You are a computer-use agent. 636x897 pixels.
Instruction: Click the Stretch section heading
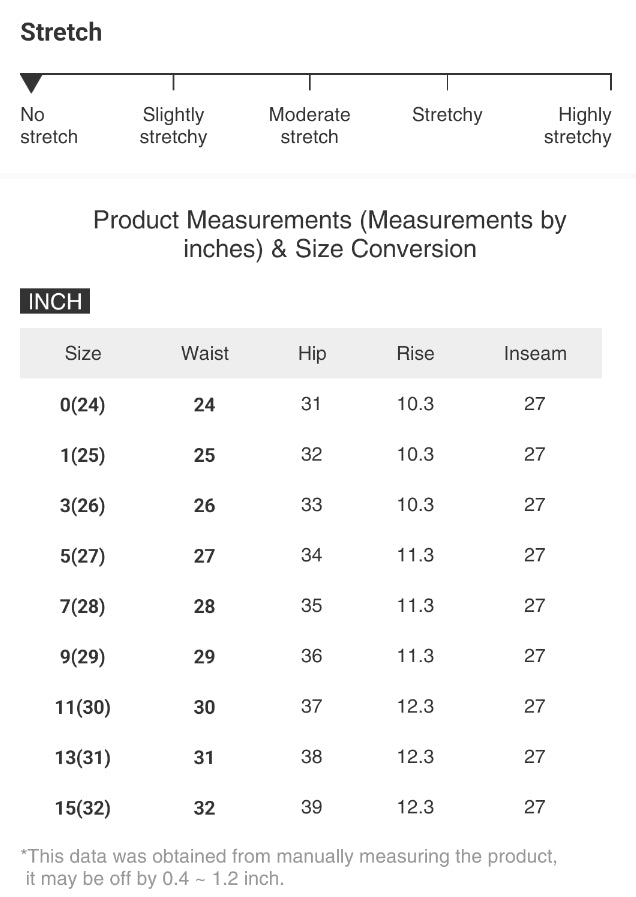[61, 32]
